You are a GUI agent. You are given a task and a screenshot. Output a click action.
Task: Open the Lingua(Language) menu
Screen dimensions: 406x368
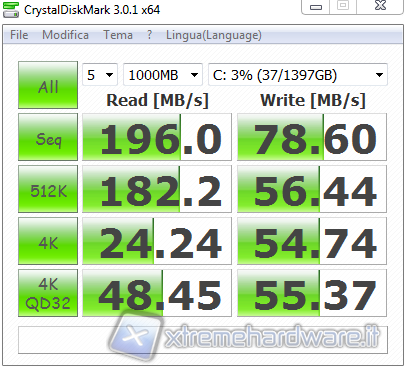pos(214,35)
